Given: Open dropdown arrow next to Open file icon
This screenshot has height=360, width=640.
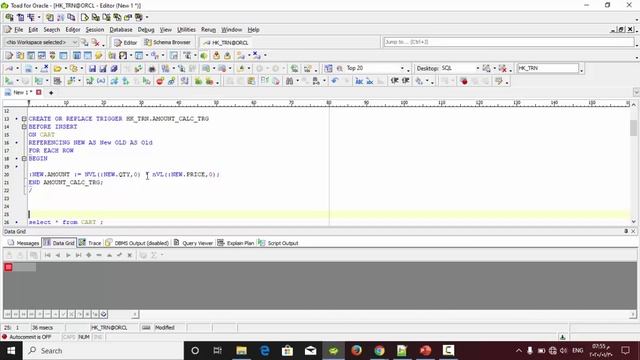Looking at the screenshot, I should click(x=65, y=69).
